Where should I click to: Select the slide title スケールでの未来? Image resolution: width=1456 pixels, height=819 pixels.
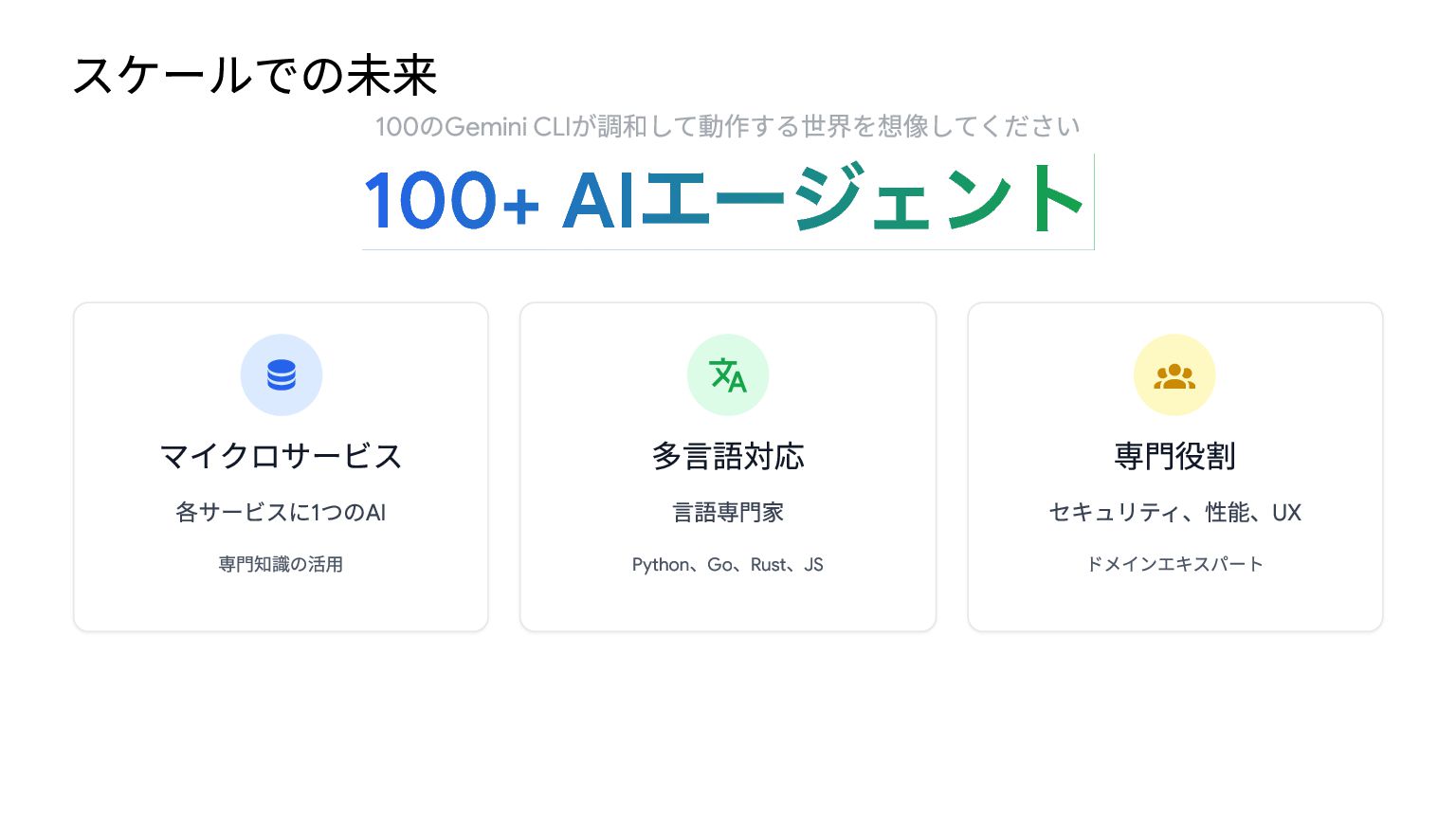(255, 76)
